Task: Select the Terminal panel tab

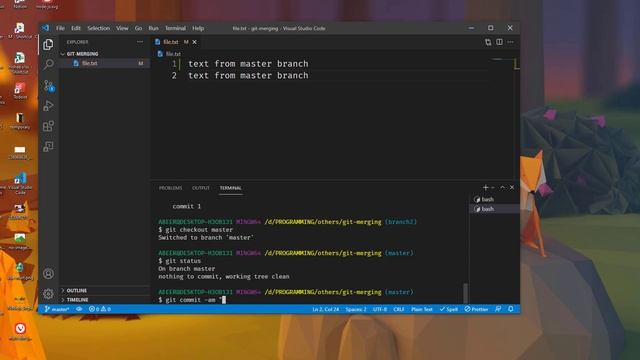Action: click(x=231, y=188)
